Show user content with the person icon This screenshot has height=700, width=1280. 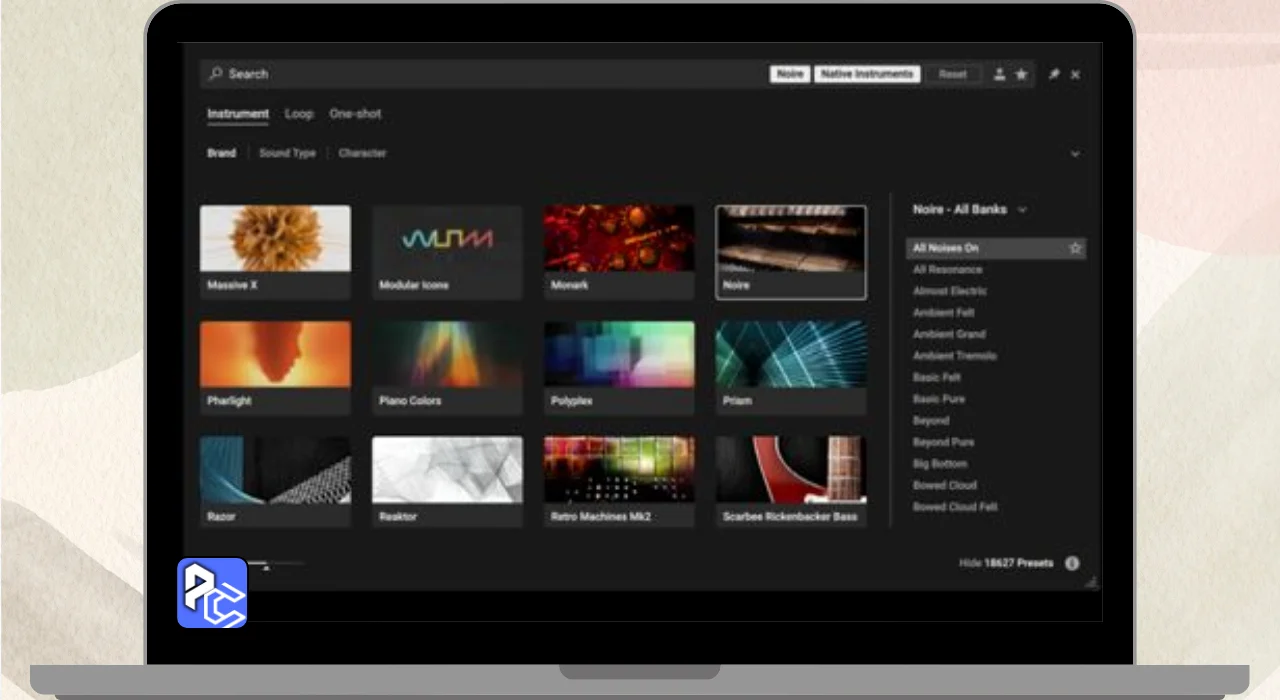click(x=999, y=74)
